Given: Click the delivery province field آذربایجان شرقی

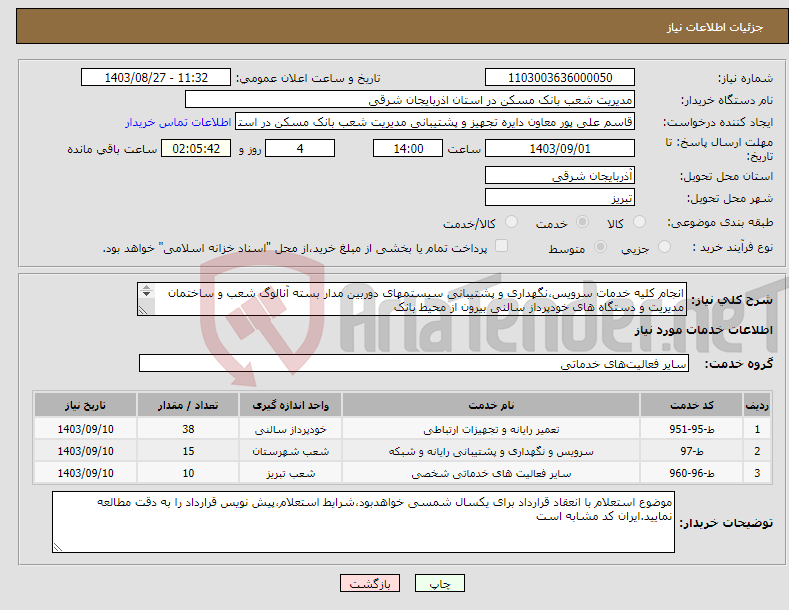Looking at the screenshot, I should point(560,175).
